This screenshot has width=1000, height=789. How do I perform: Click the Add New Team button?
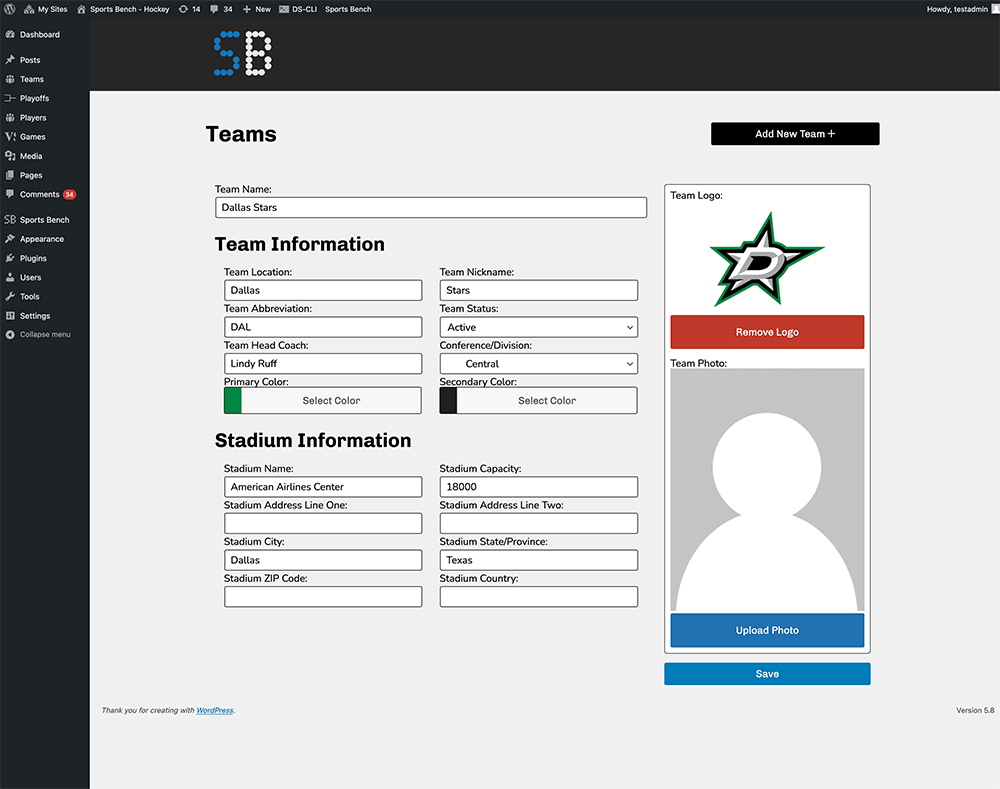point(795,134)
